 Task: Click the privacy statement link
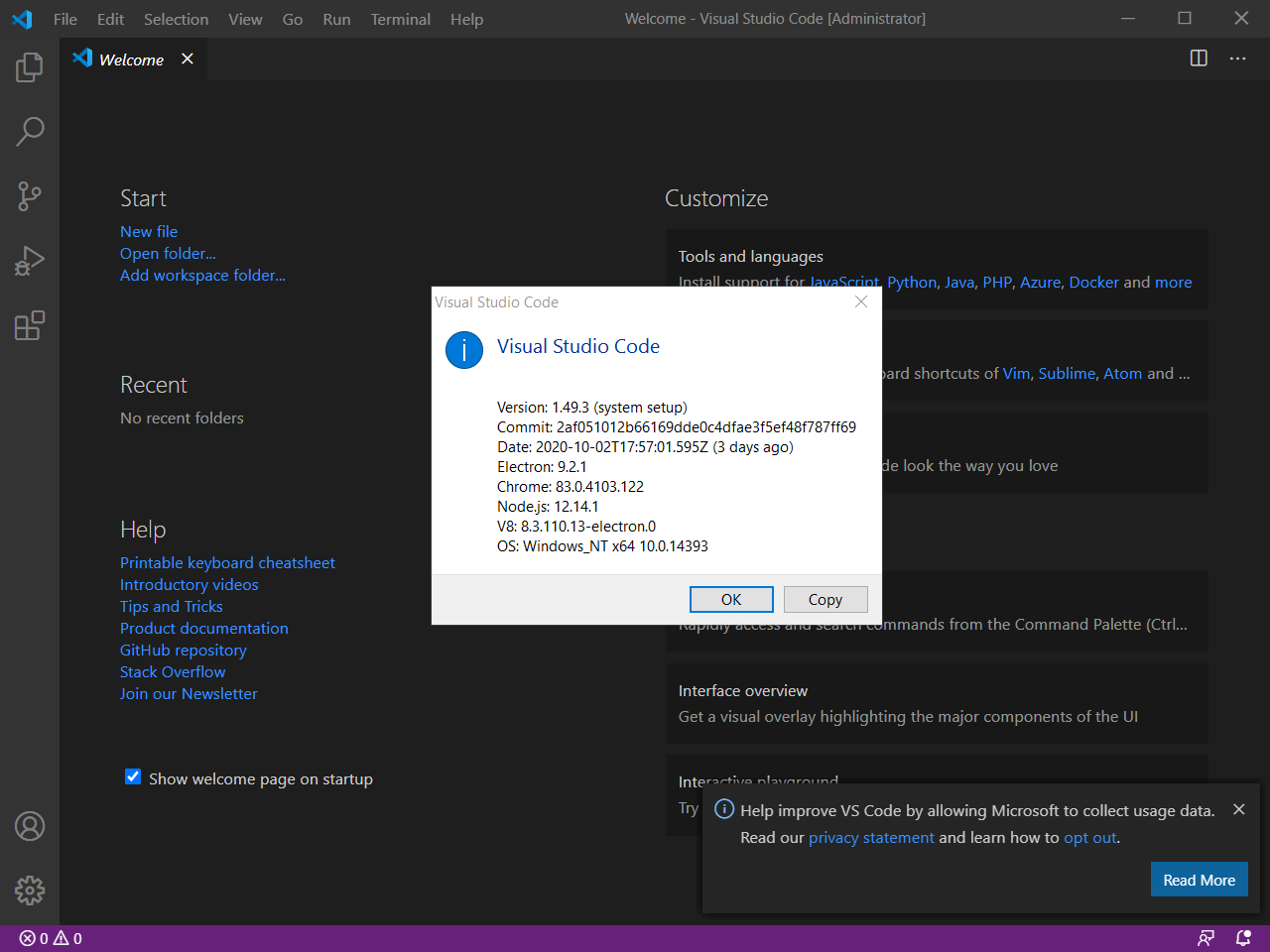click(871, 837)
